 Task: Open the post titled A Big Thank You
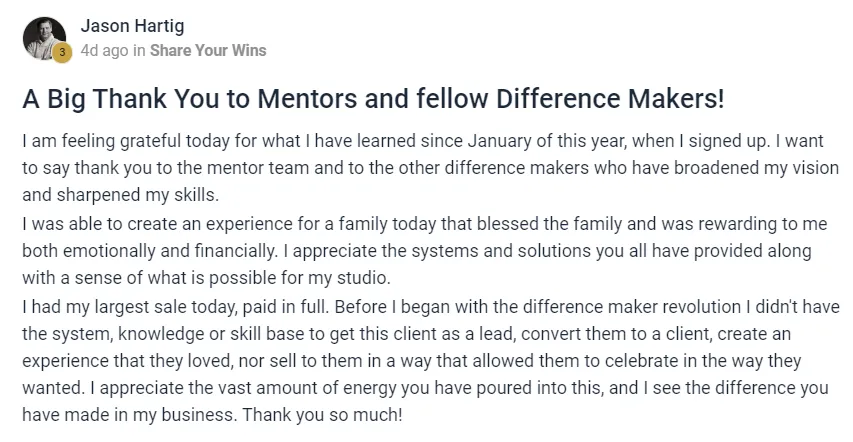(x=373, y=99)
